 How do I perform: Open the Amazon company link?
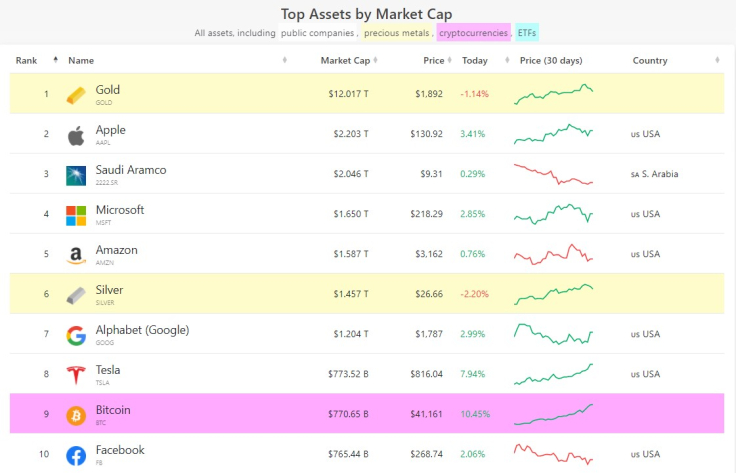click(116, 250)
